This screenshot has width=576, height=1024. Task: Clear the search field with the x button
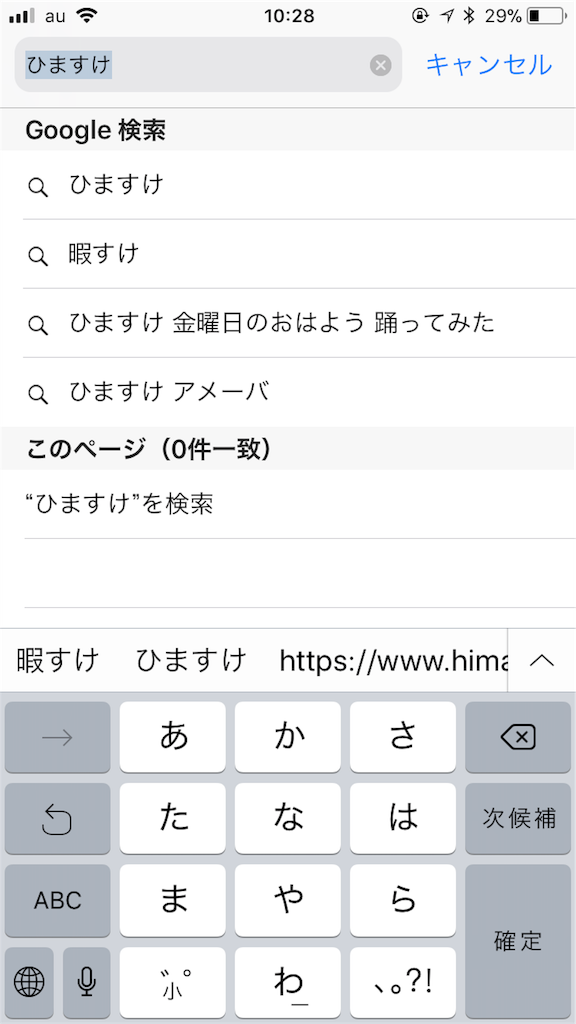tap(379, 65)
